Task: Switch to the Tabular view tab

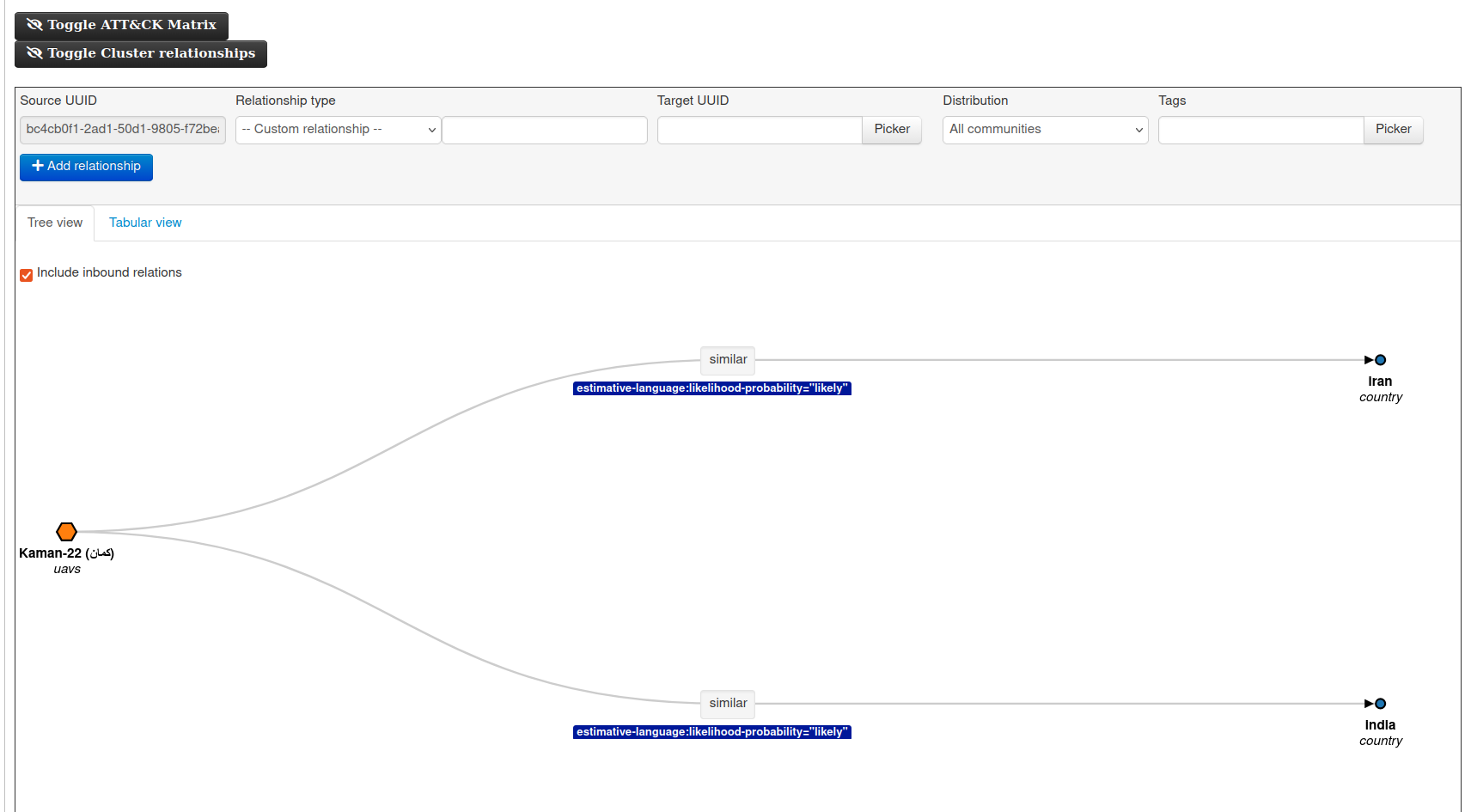Action: tap(145, 223)
